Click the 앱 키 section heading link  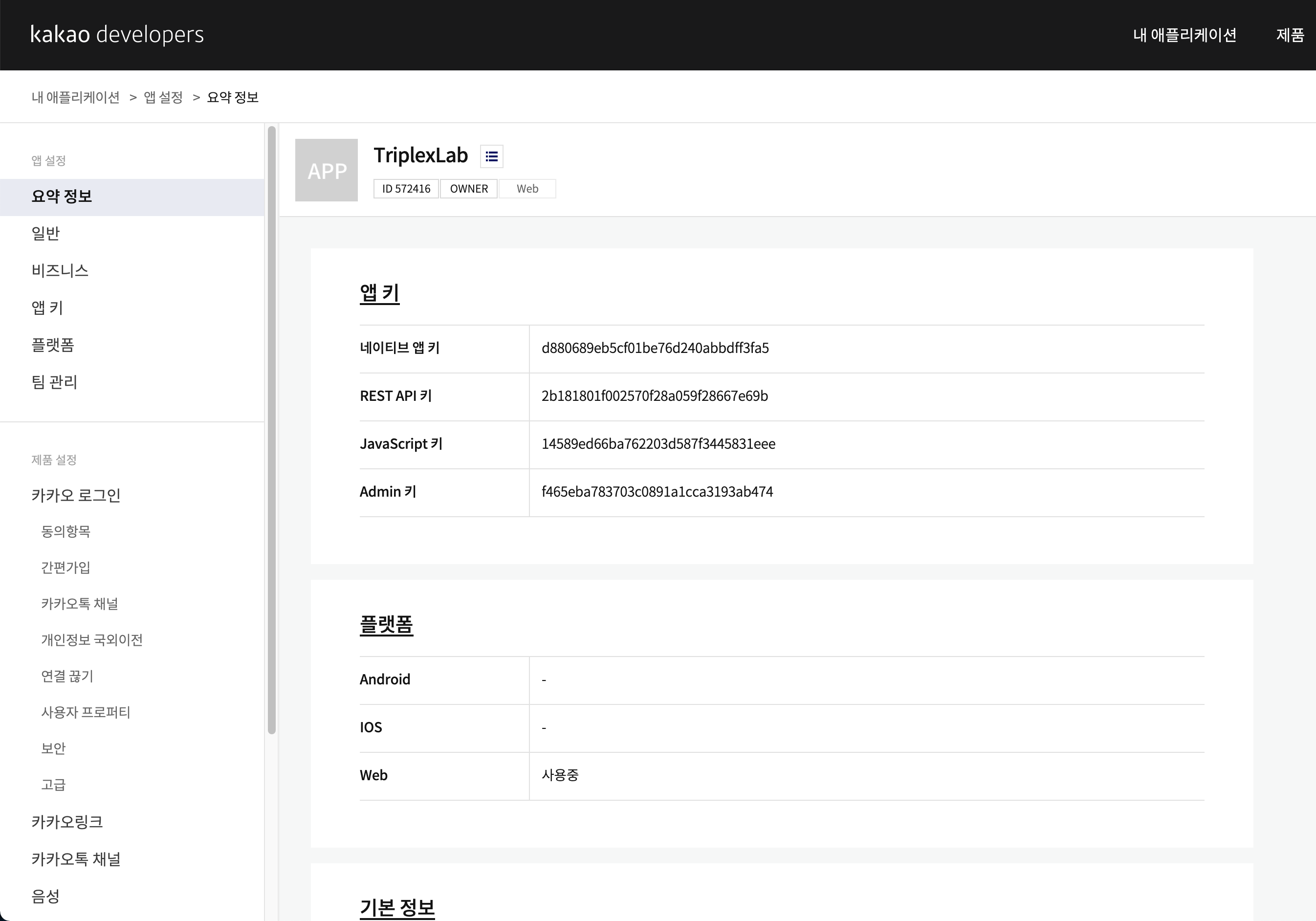(379, 293)
